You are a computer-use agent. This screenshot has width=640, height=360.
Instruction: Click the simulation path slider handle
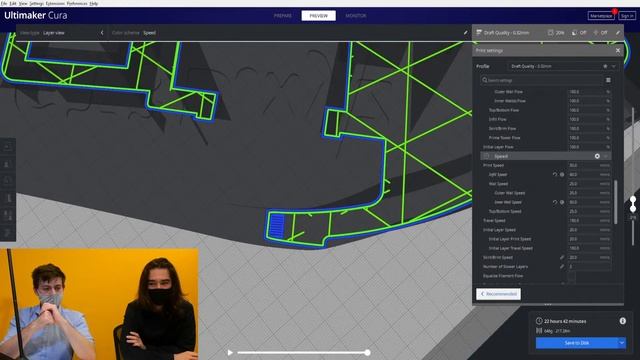click(x=367, y=352)
